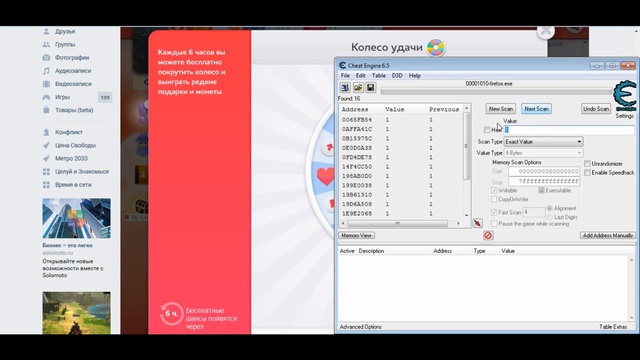
Task: Click the Undo Scan button
Action: 596,109
